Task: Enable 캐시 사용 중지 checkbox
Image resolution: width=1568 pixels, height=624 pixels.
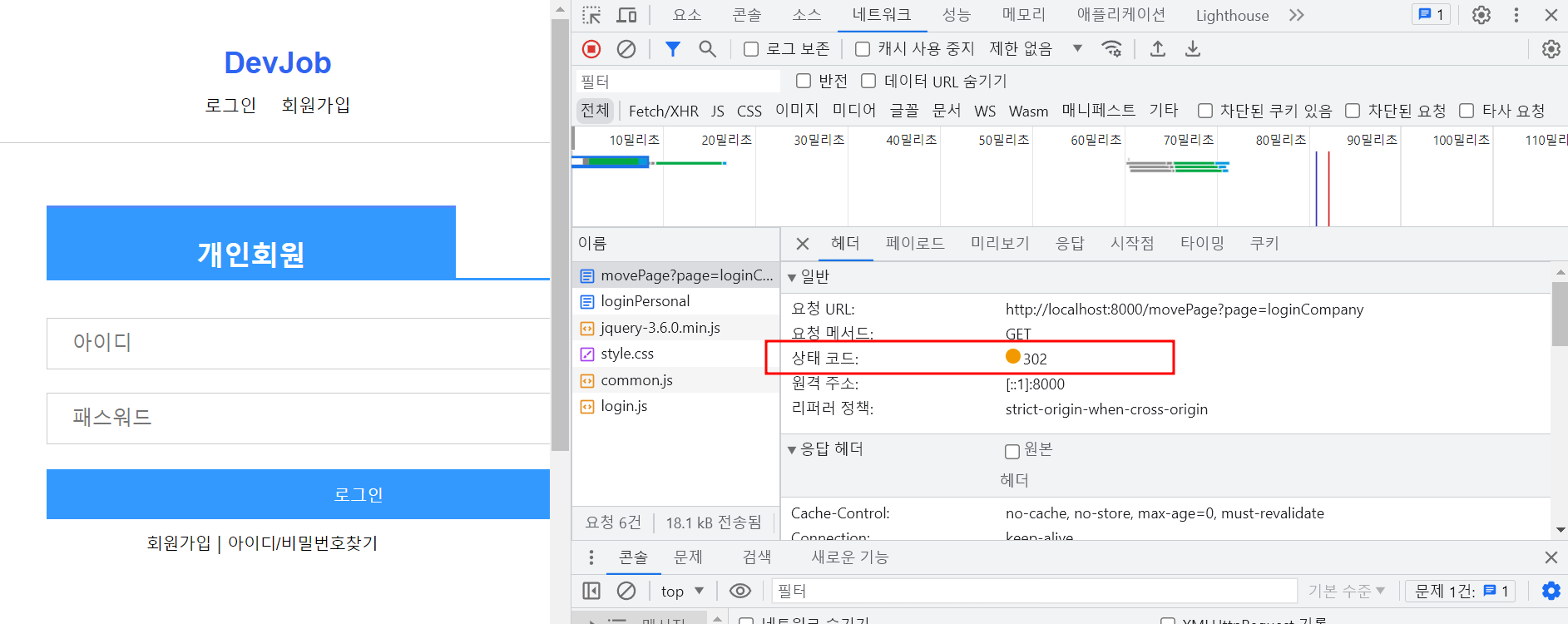Action: [x=863, y=49]
